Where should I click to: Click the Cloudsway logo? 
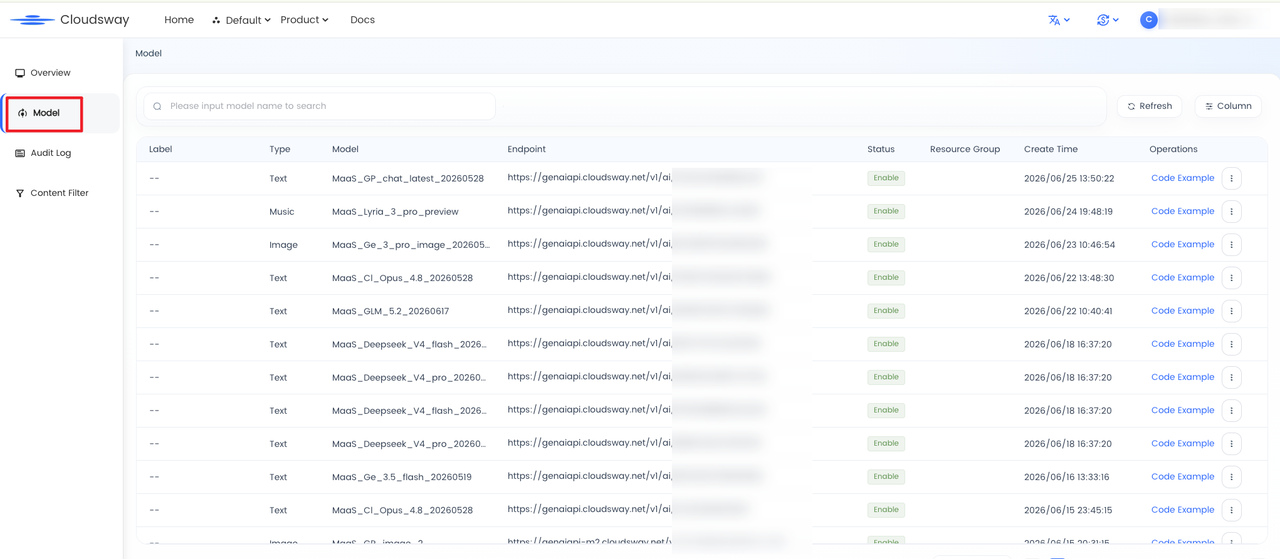70,20
